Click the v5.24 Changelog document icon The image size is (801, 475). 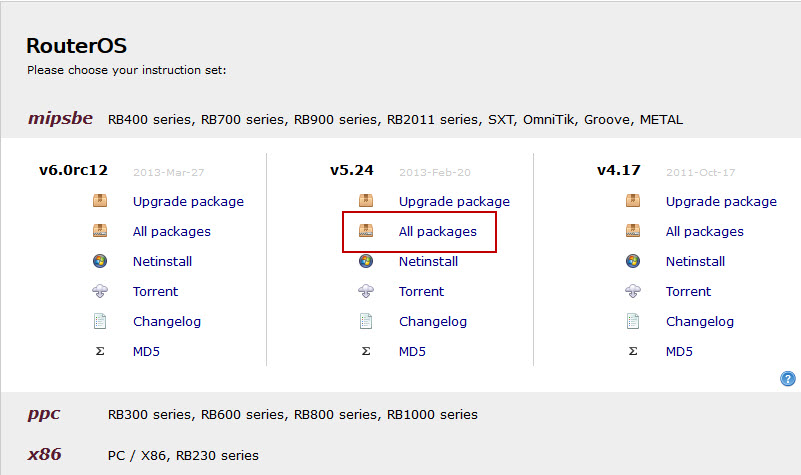click(366, 321)
